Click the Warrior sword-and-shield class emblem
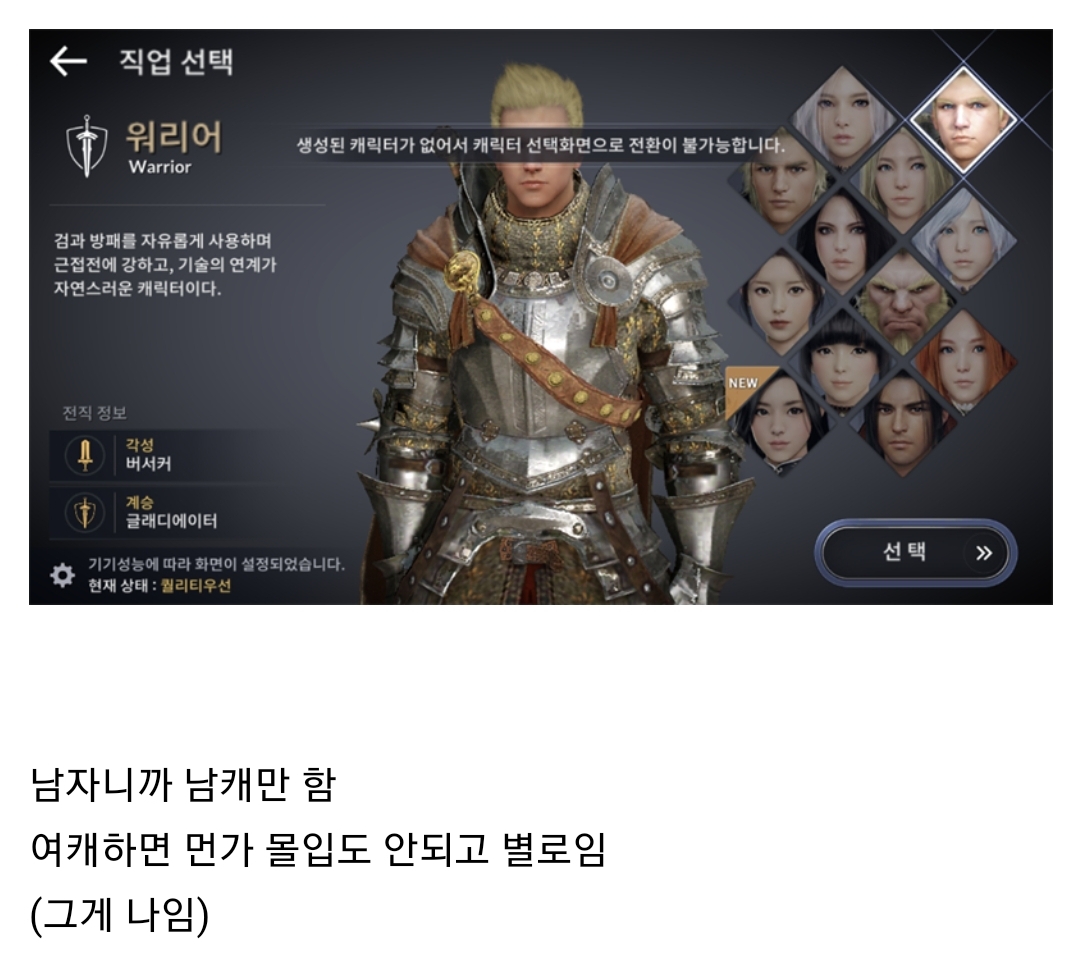Viewport: 1079px width, 979px height. 87,147
